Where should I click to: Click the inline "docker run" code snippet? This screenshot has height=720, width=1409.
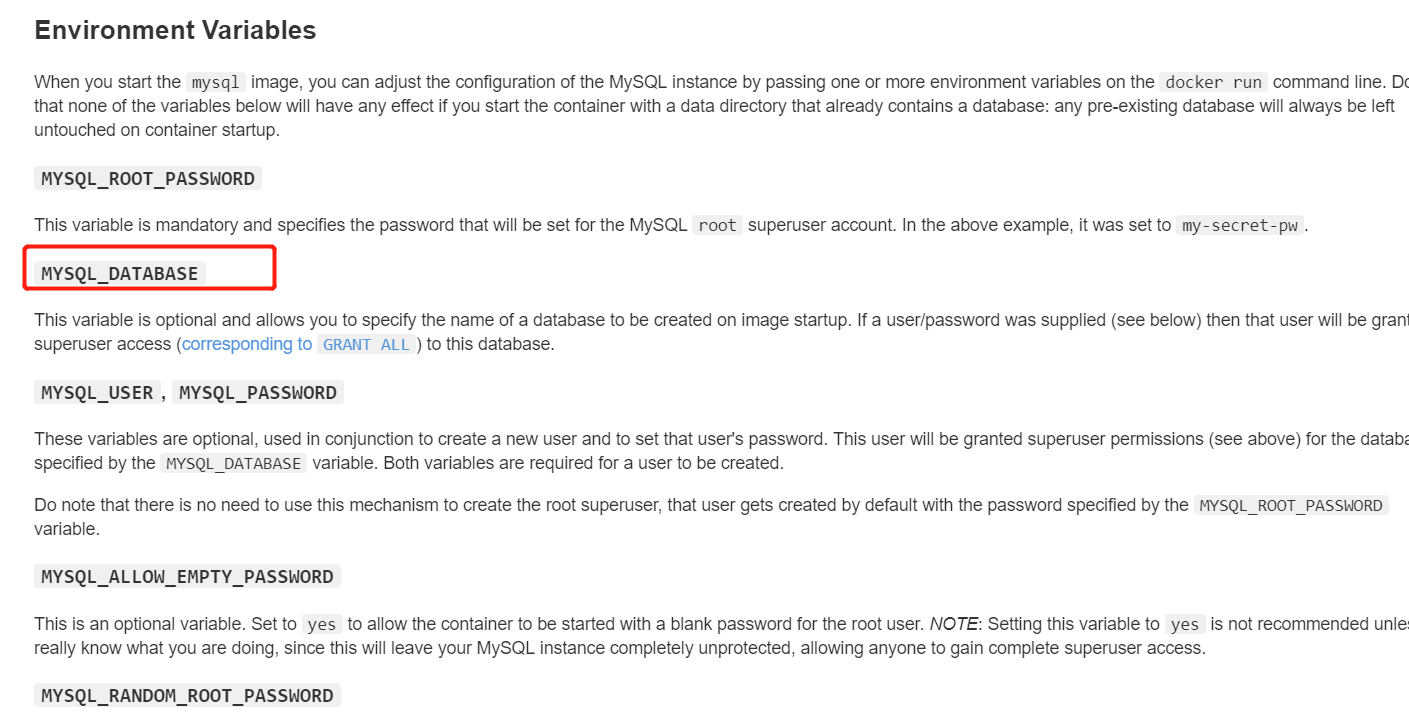point(1213,83)
